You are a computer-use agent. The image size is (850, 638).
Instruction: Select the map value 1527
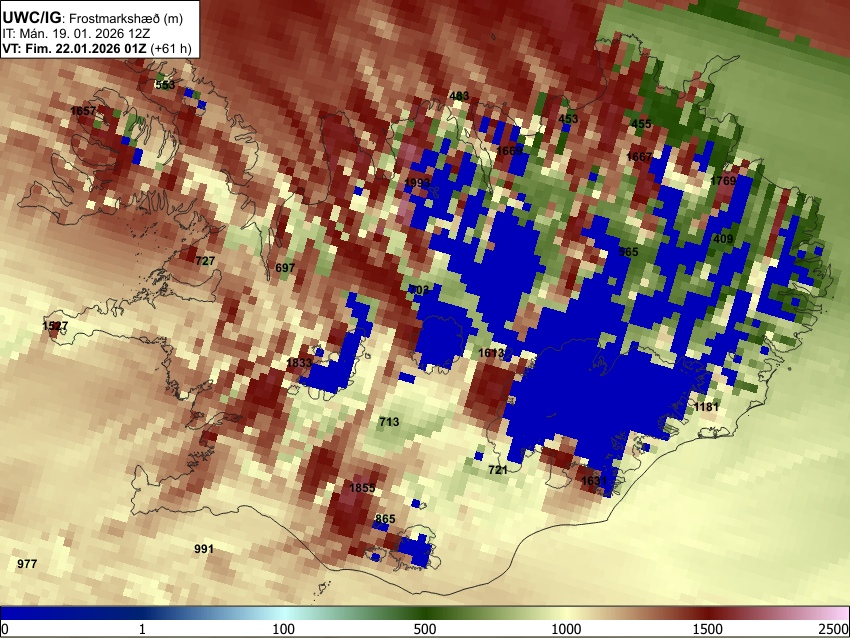click(x=55, y=326)
